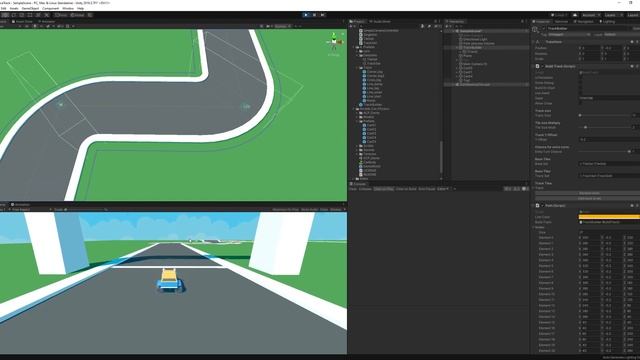640x360 pixels.
Task: Click the Track Set object field
Action: (609, 176)
